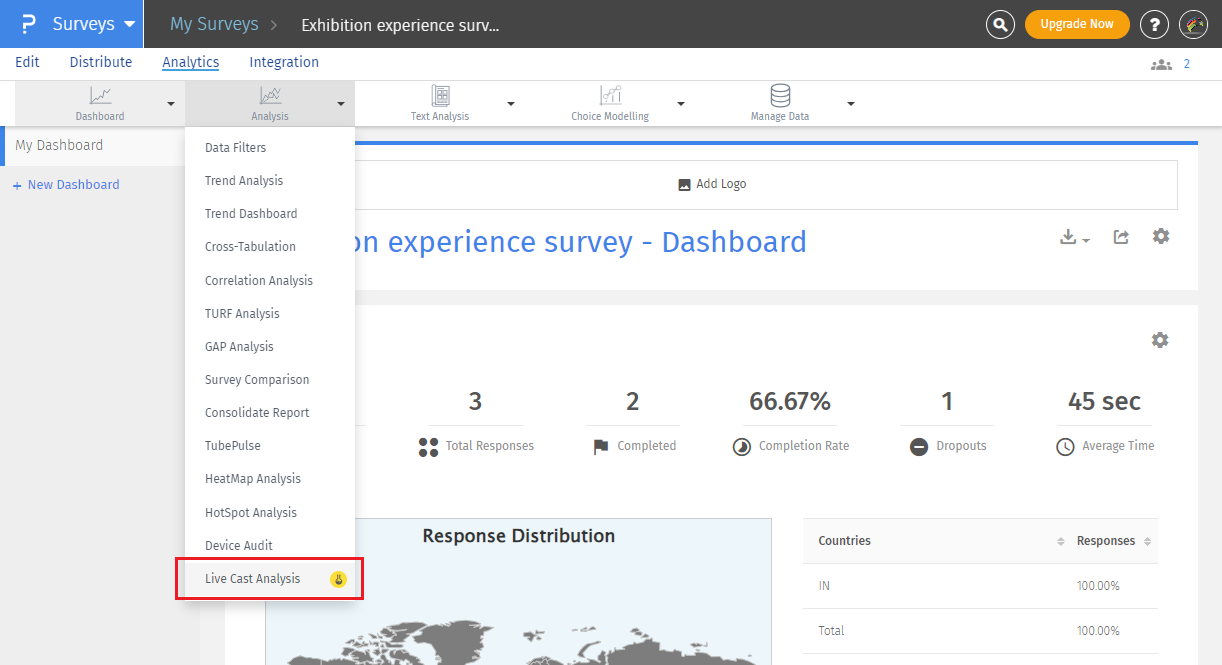Open the user profile avatar icon
Screen dimensions: 1222x665
pyautogui.click(x=1194, y=25)
